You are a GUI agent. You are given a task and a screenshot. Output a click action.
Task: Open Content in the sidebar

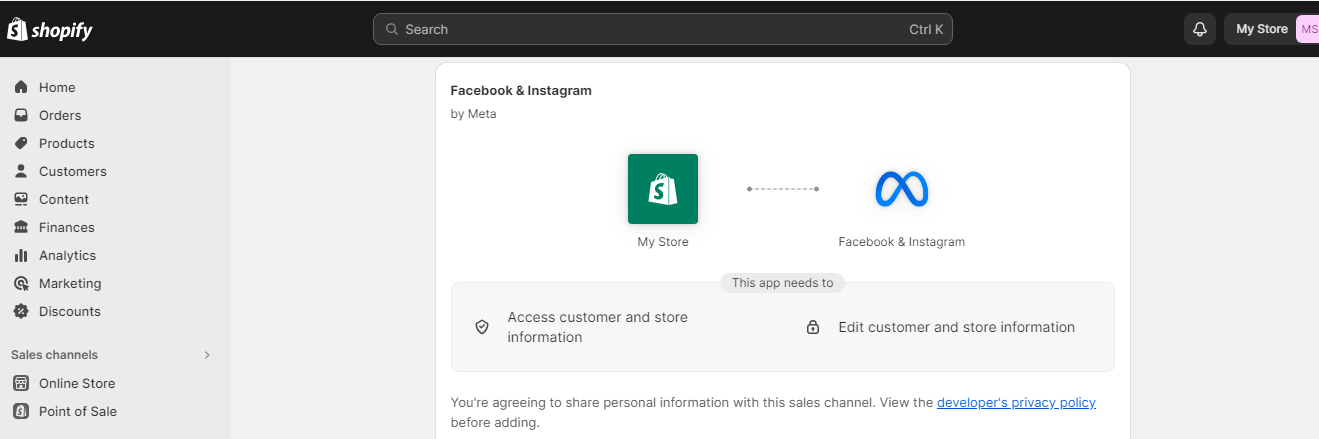point(64,199)
